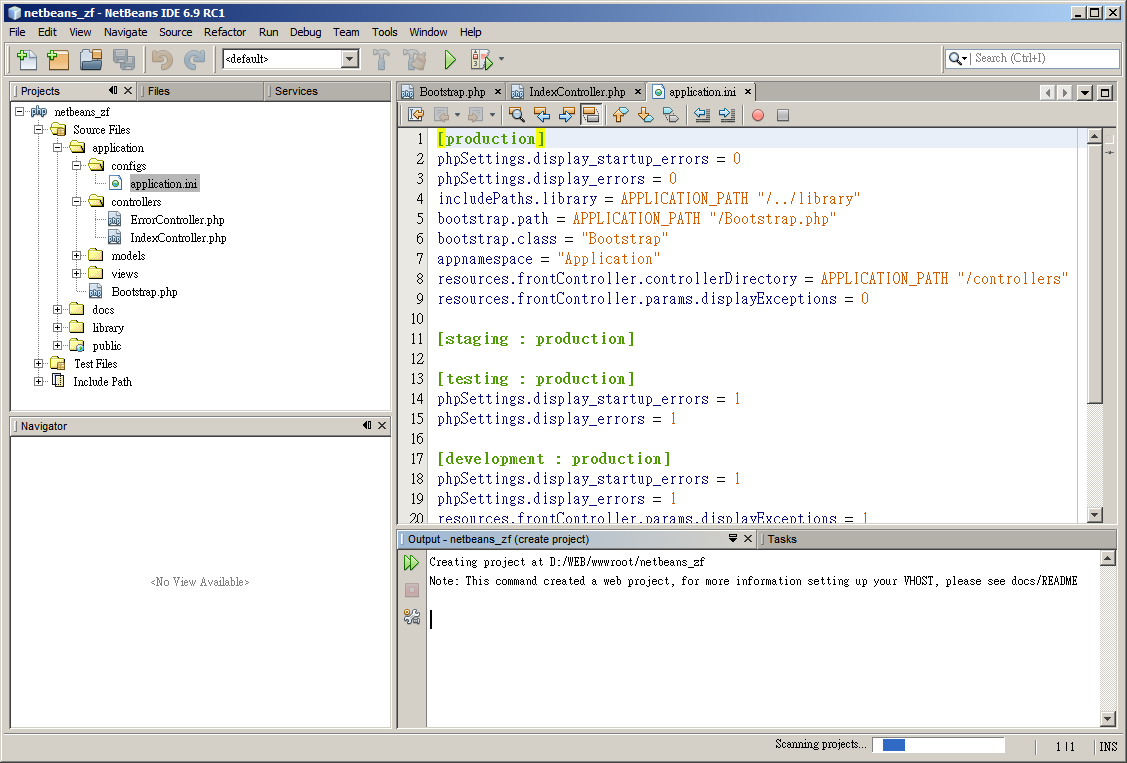Collapse the controllers folder

(x=77, y=201)
